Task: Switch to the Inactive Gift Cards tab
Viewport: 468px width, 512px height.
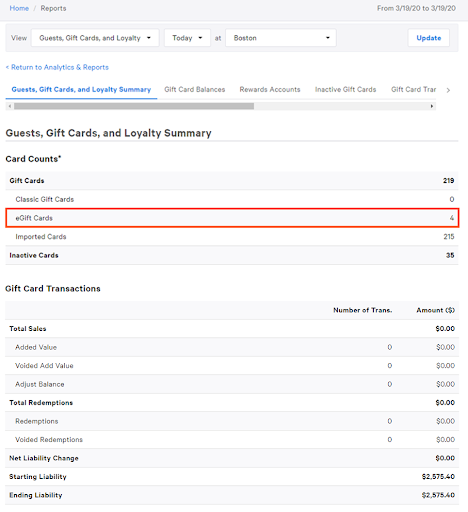Action: click(346, 89)
